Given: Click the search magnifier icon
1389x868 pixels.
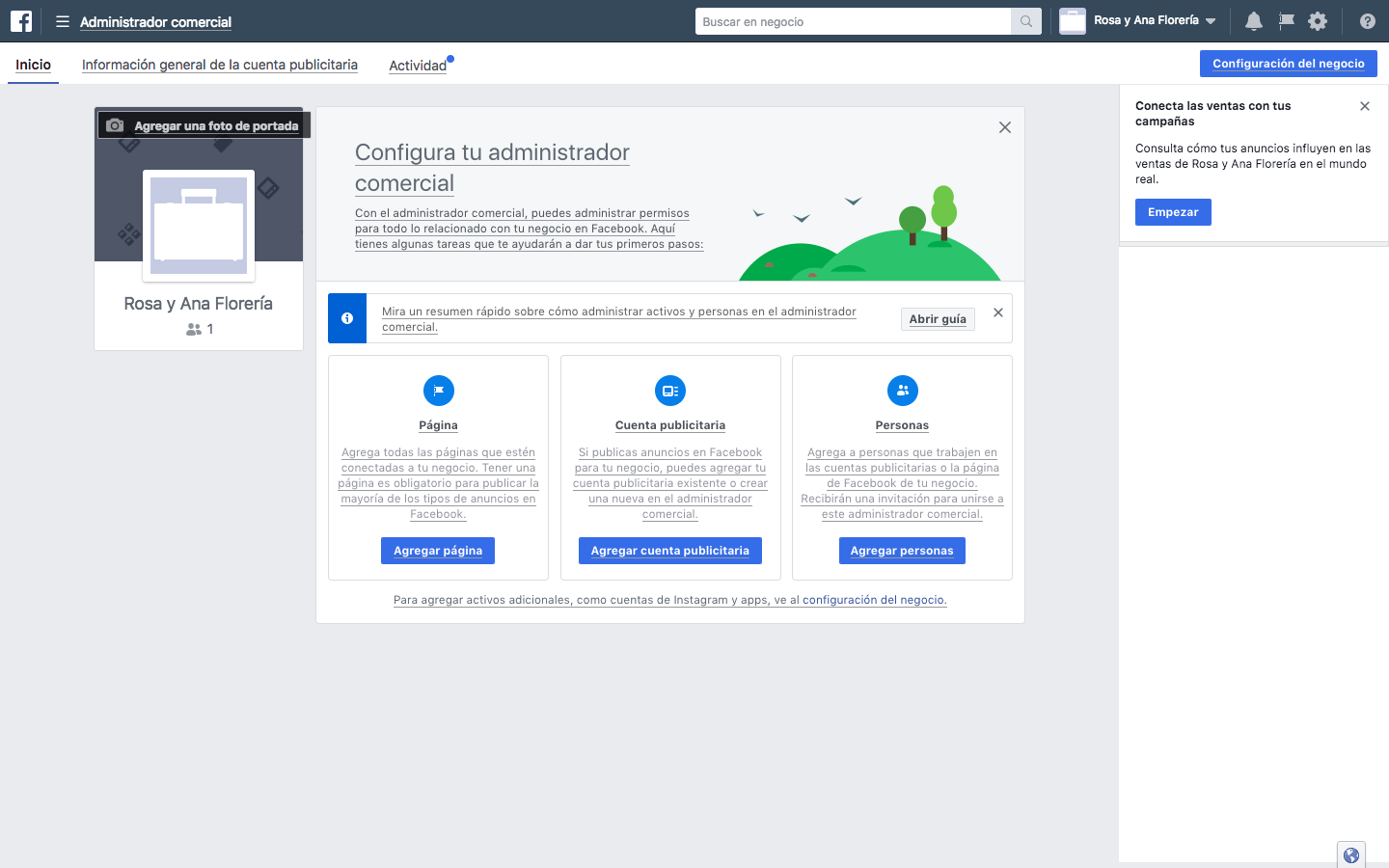Looking at the screenshot, I should coord(1026,21).
